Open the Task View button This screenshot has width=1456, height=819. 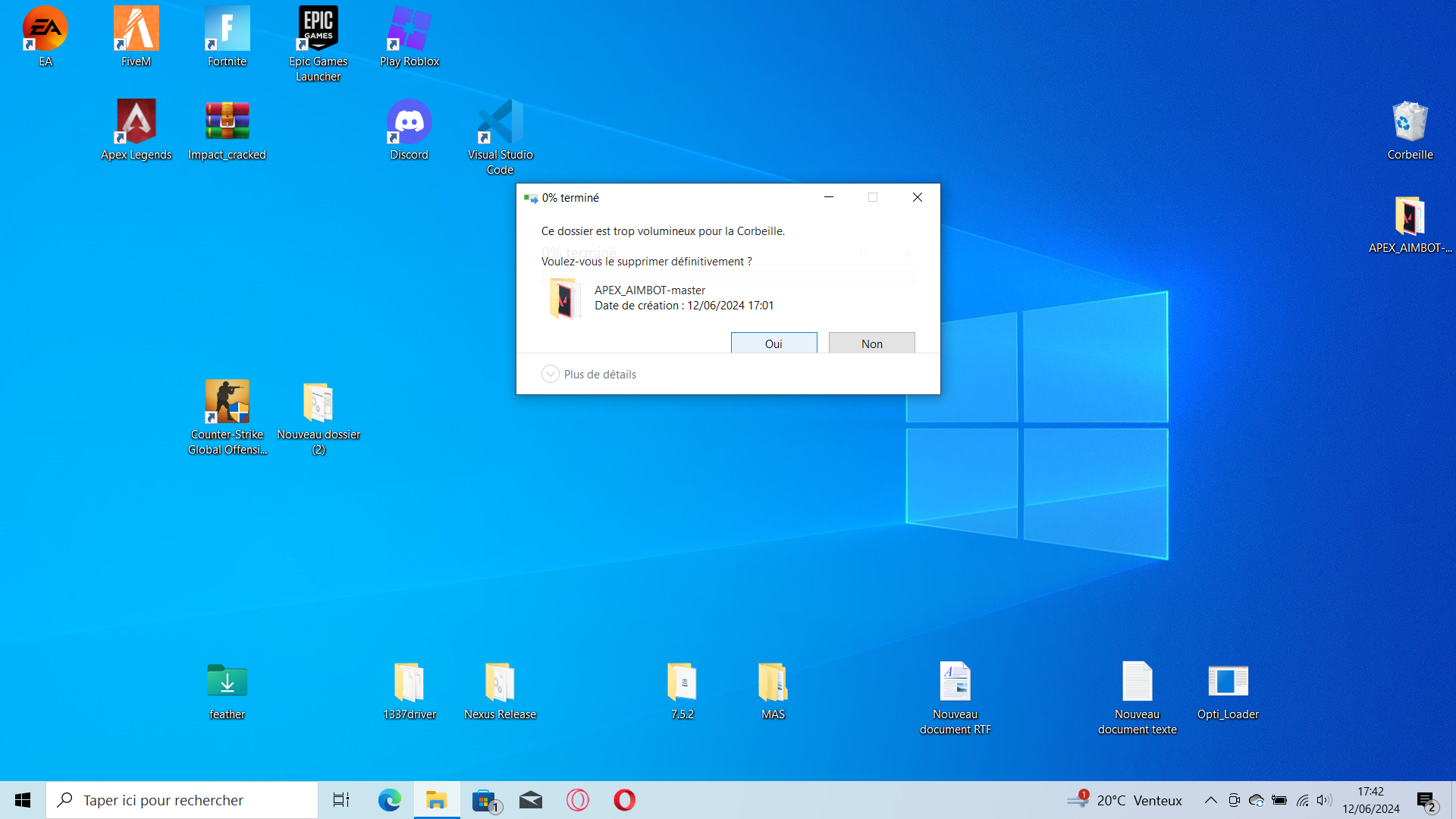click(341, 800)
